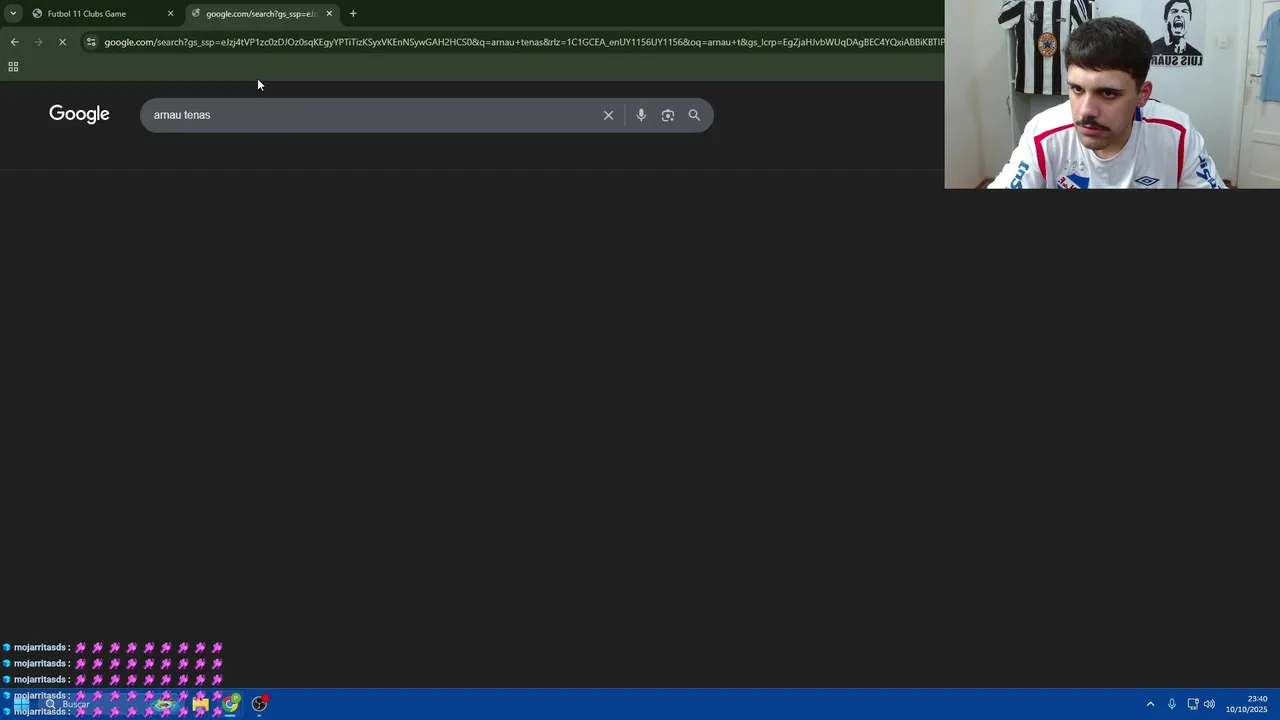Open a new tab with the plus button
Screen dimensions: 1280x720
(353, 14)
